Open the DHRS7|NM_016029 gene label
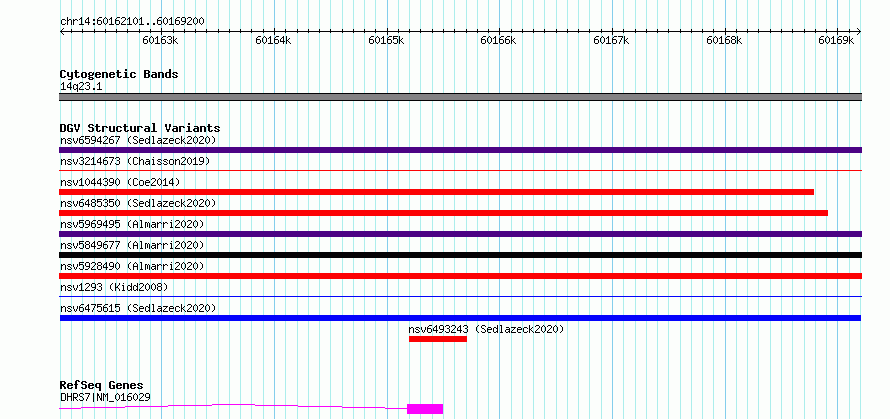Screen dimensions: 890x419 click(x=105, y=397)
